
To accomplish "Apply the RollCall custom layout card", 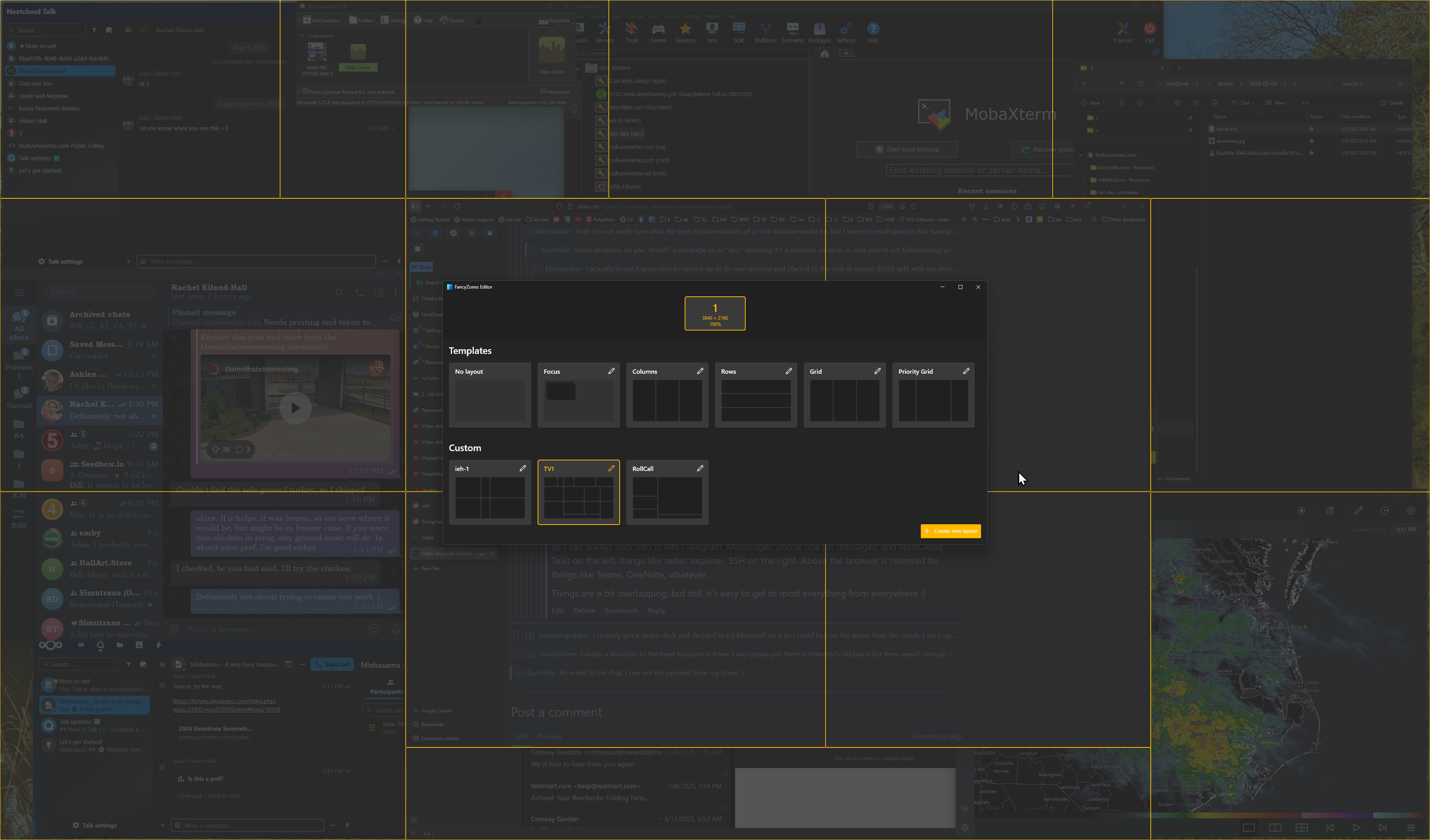I will pyautogui.click(x=667, y=492).
